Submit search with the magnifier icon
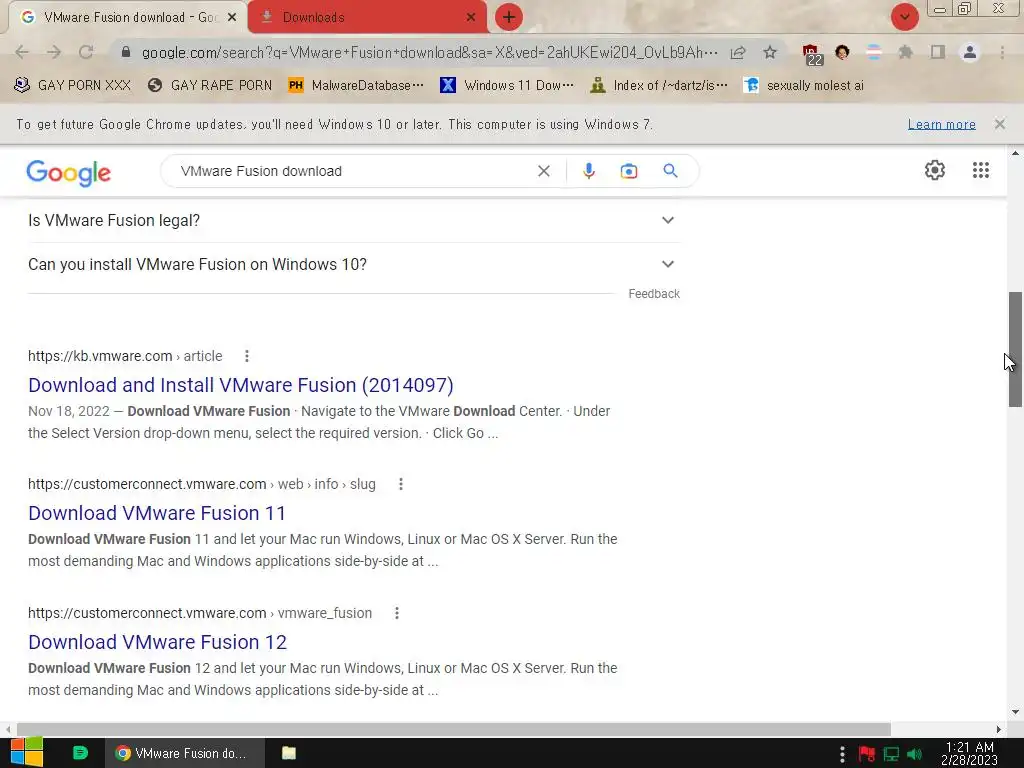The width and height of the screenshot is (1024, 768). [x=670, y=171]
